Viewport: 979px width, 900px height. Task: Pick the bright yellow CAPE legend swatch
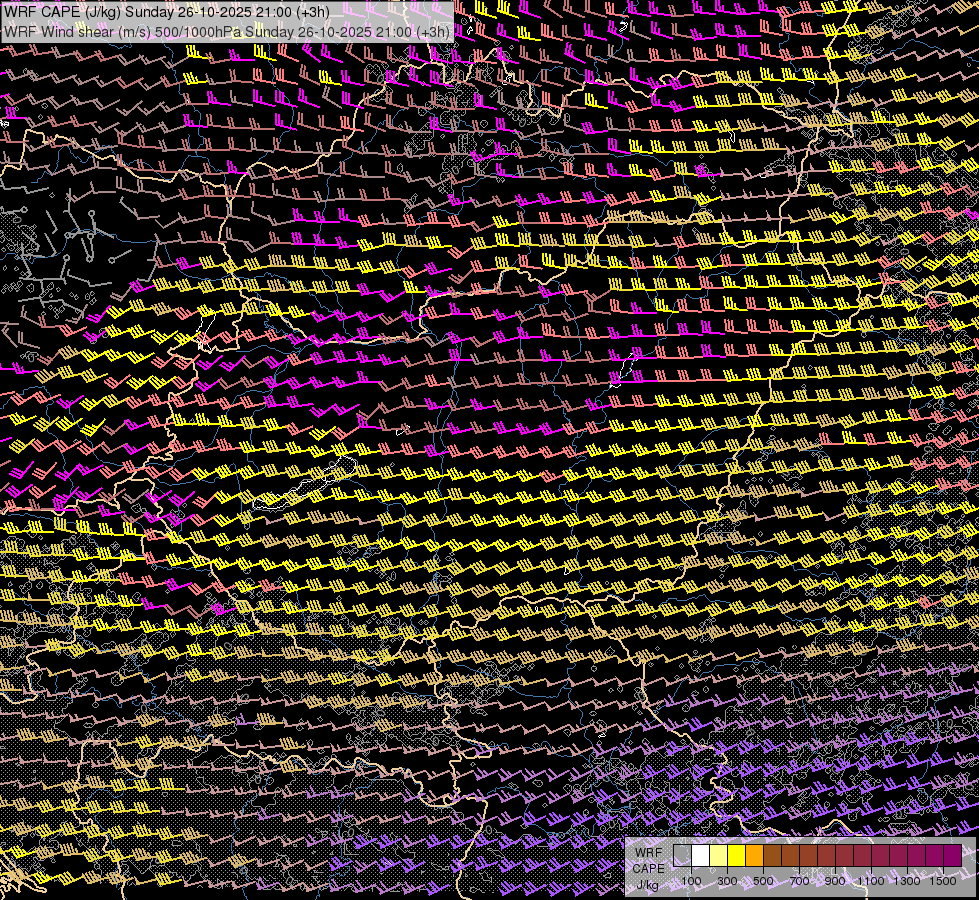[x=737, y=855]
